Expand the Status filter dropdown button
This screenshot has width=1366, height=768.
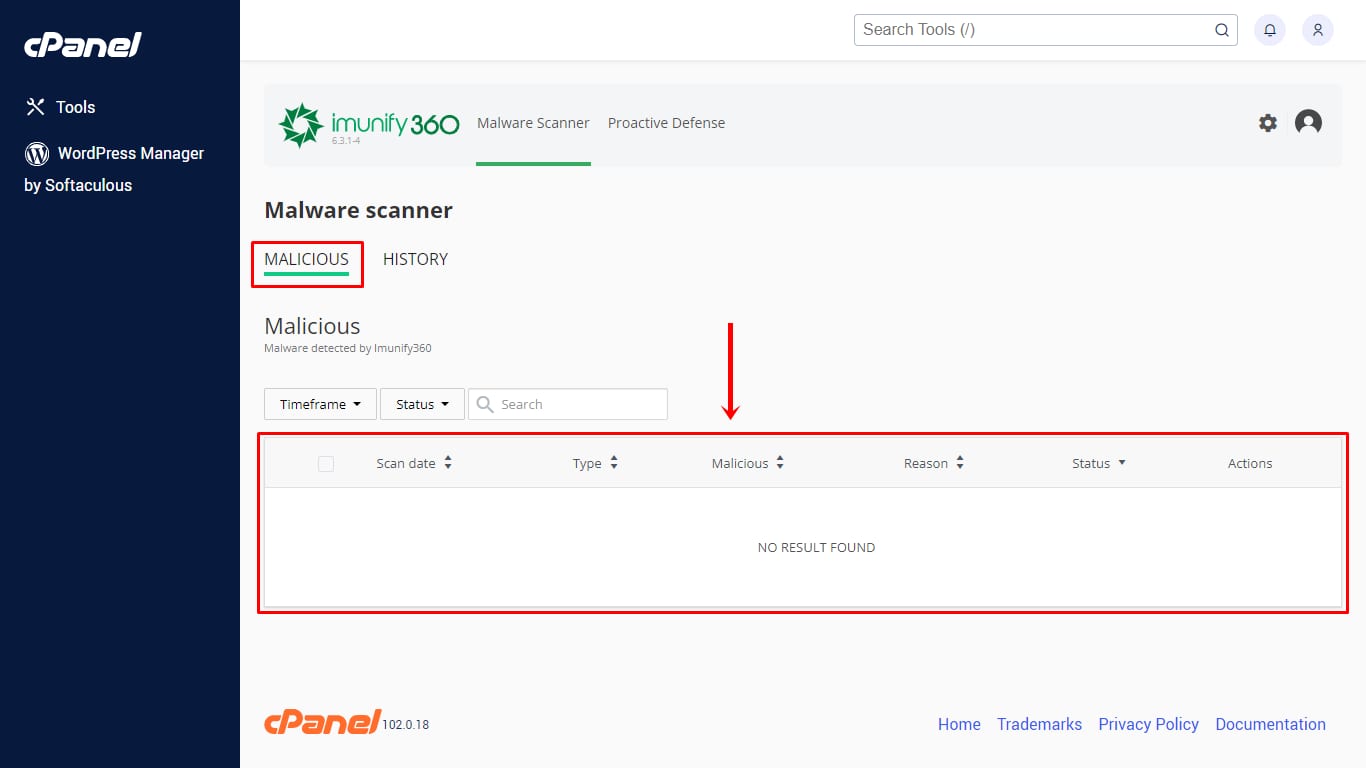[x=422, y=404]
